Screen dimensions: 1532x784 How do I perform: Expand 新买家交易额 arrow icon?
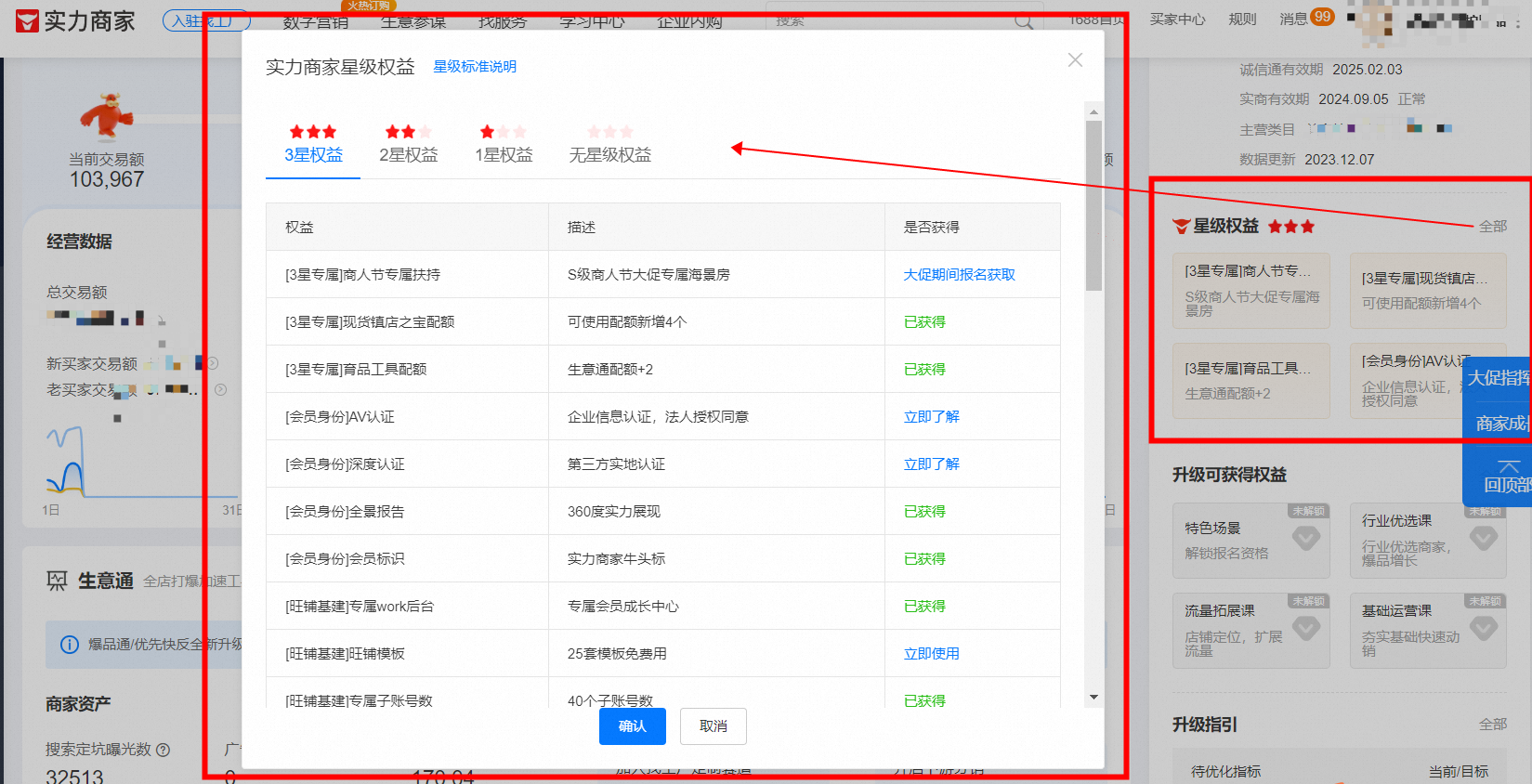click(x=213, y=363)
